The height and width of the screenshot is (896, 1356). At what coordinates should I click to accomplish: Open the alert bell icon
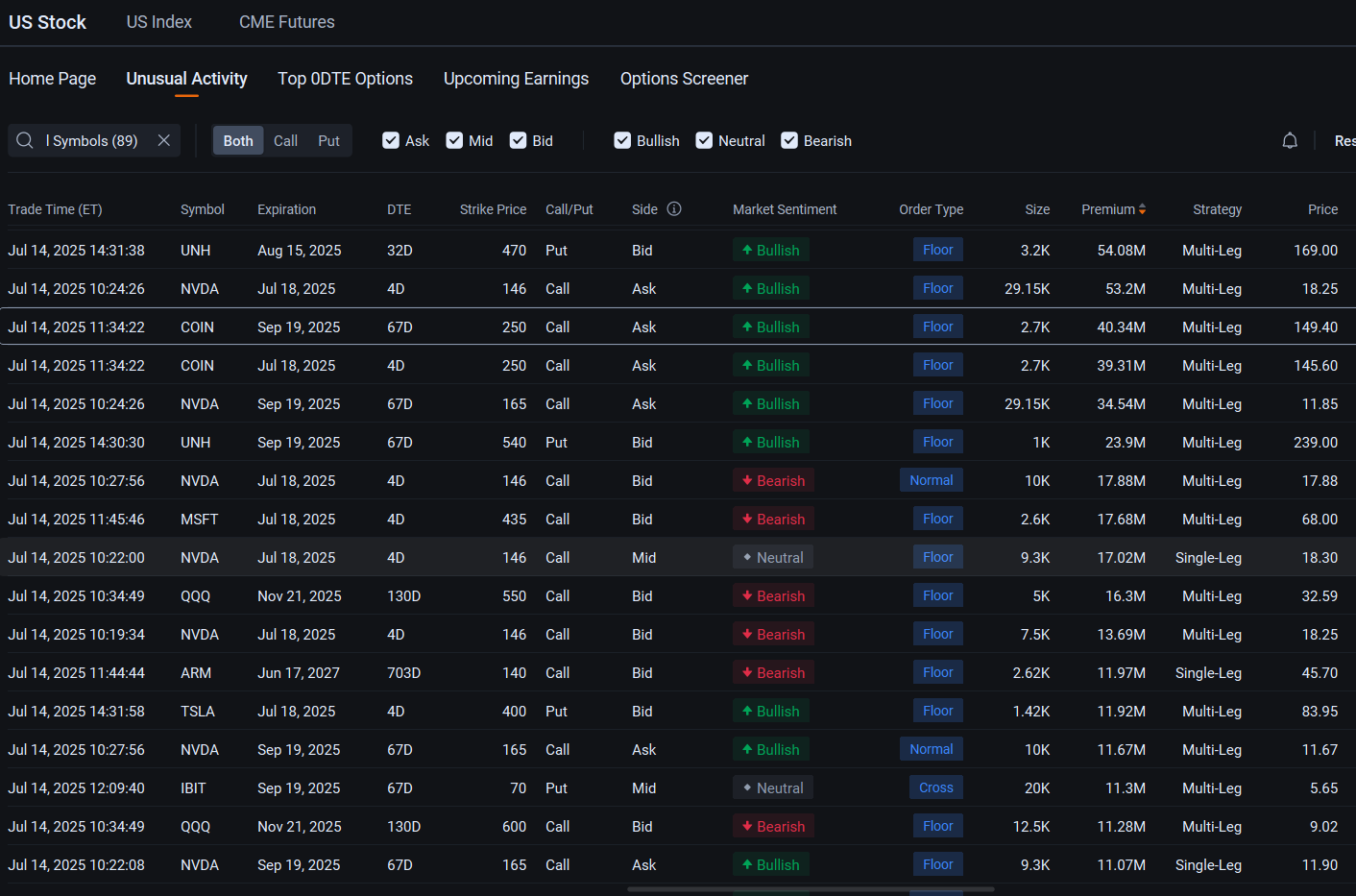tap(1290, 141)
